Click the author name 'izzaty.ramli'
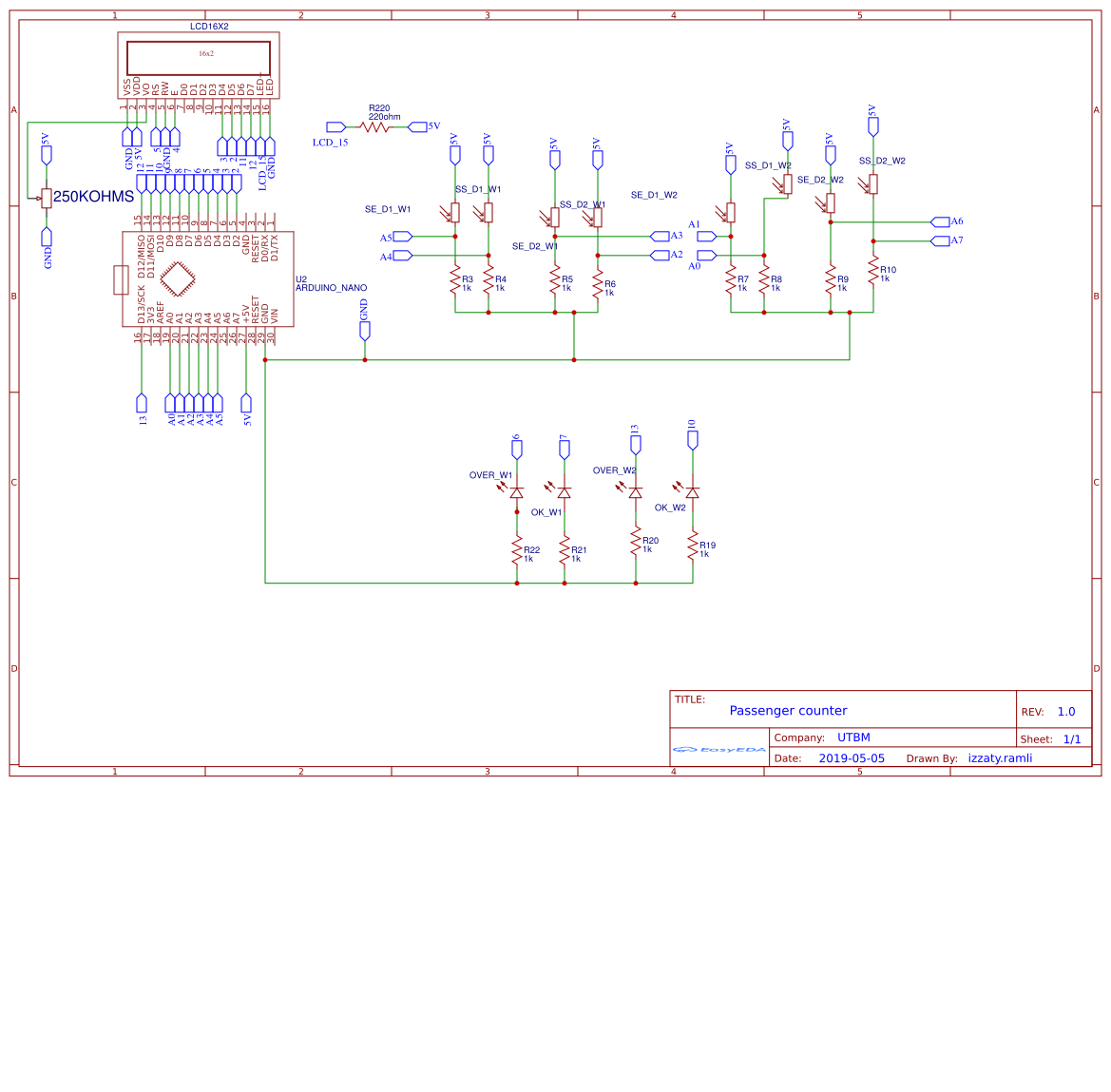Image resolution: width=1111 pixels, height=1092 pixels. pyautogui.click(x=1000, y=758)
